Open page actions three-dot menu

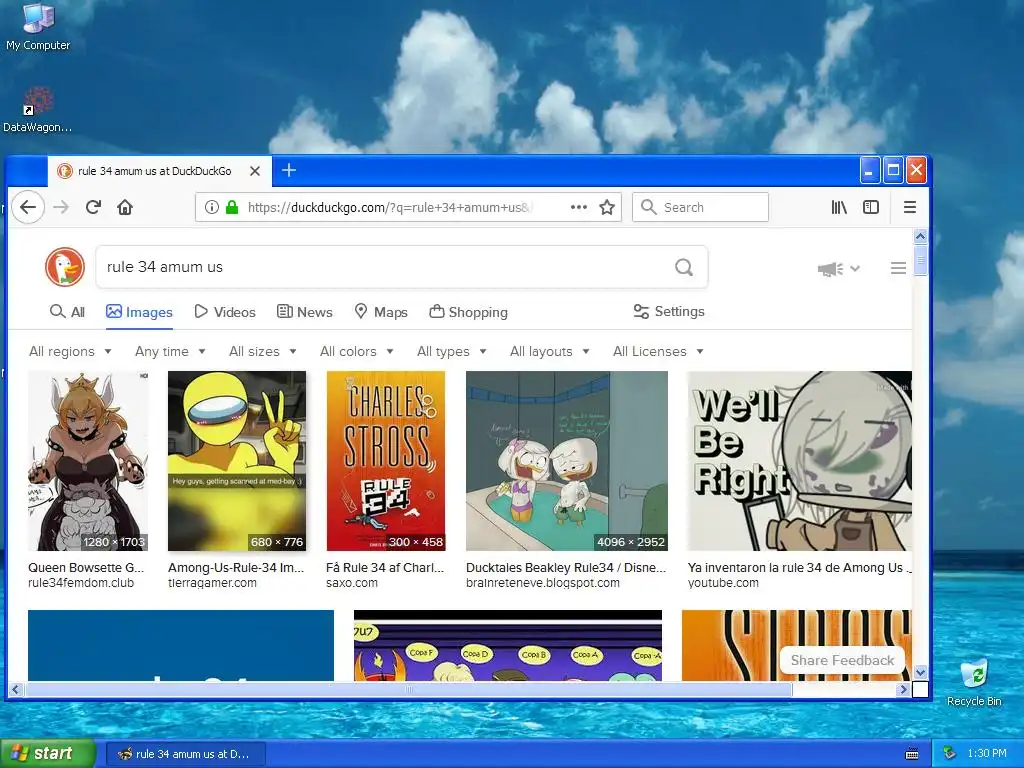pos(579,208)
